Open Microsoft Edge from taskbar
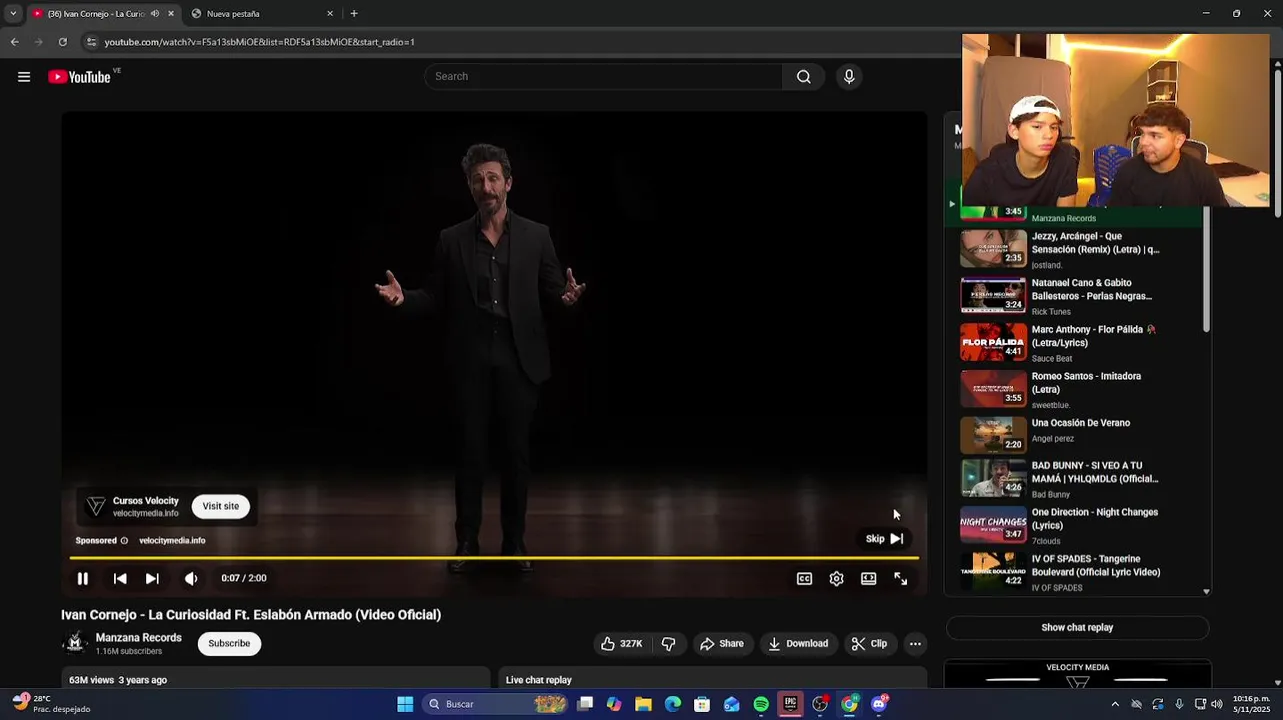 coord(673,704)
